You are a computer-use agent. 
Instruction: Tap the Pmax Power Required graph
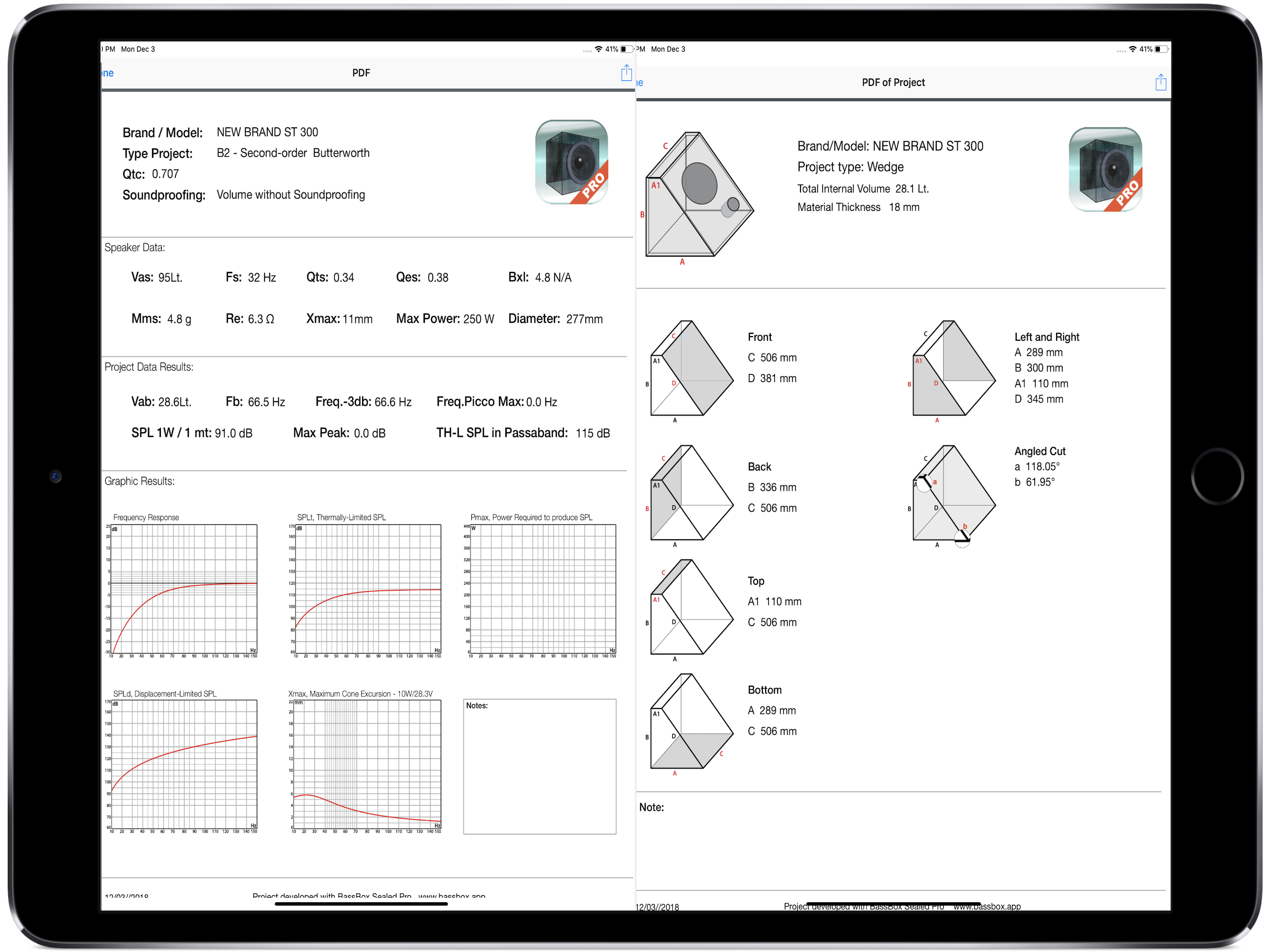540,587
